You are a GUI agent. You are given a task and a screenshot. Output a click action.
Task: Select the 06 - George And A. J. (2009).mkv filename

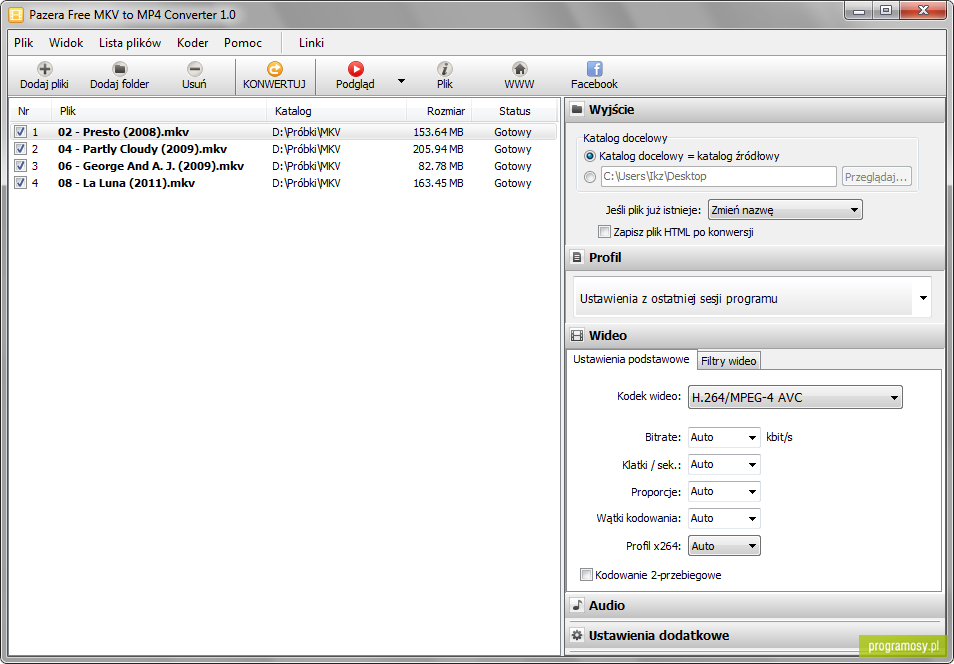[151, 166]
